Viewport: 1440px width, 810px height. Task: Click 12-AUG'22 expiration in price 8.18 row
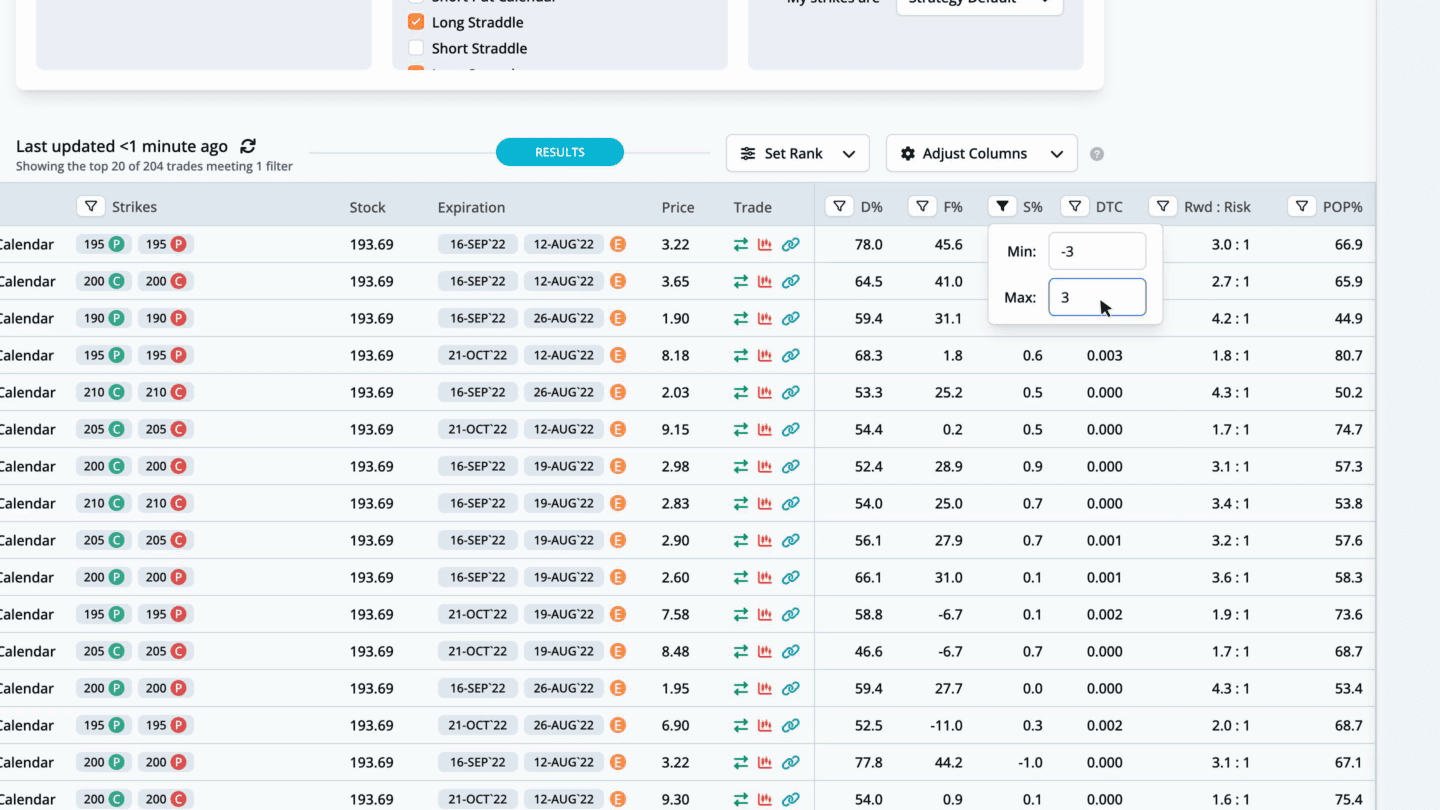pyautogui.click(x=564, y=356)
